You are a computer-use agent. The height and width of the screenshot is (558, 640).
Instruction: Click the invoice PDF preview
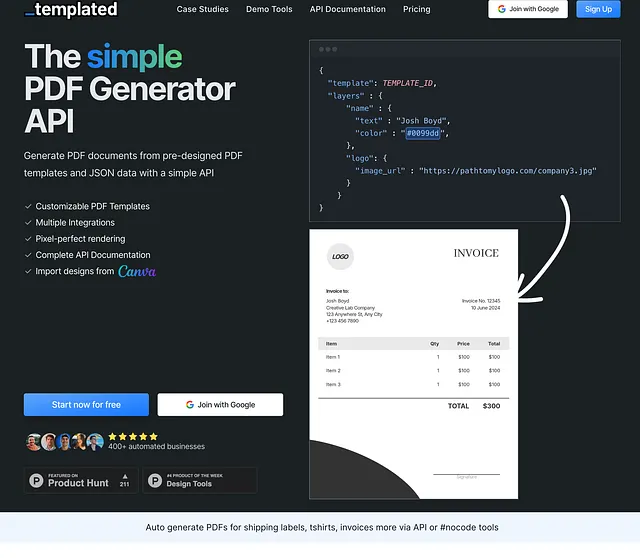(x=413, y=364)
